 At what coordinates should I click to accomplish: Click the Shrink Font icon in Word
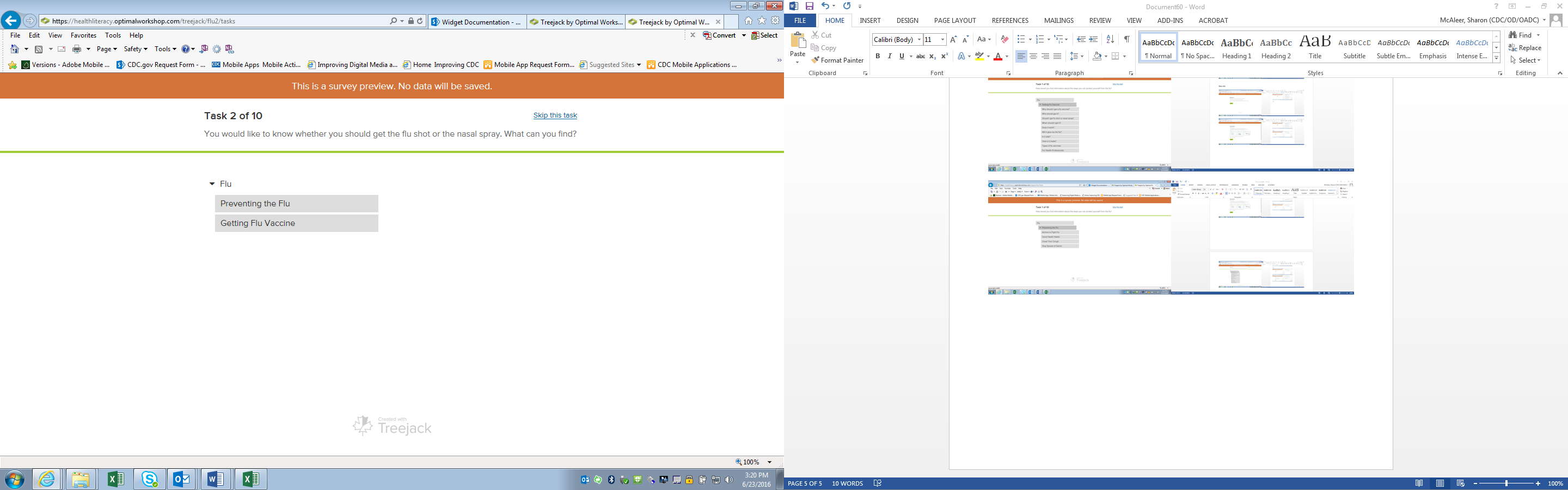965,40
